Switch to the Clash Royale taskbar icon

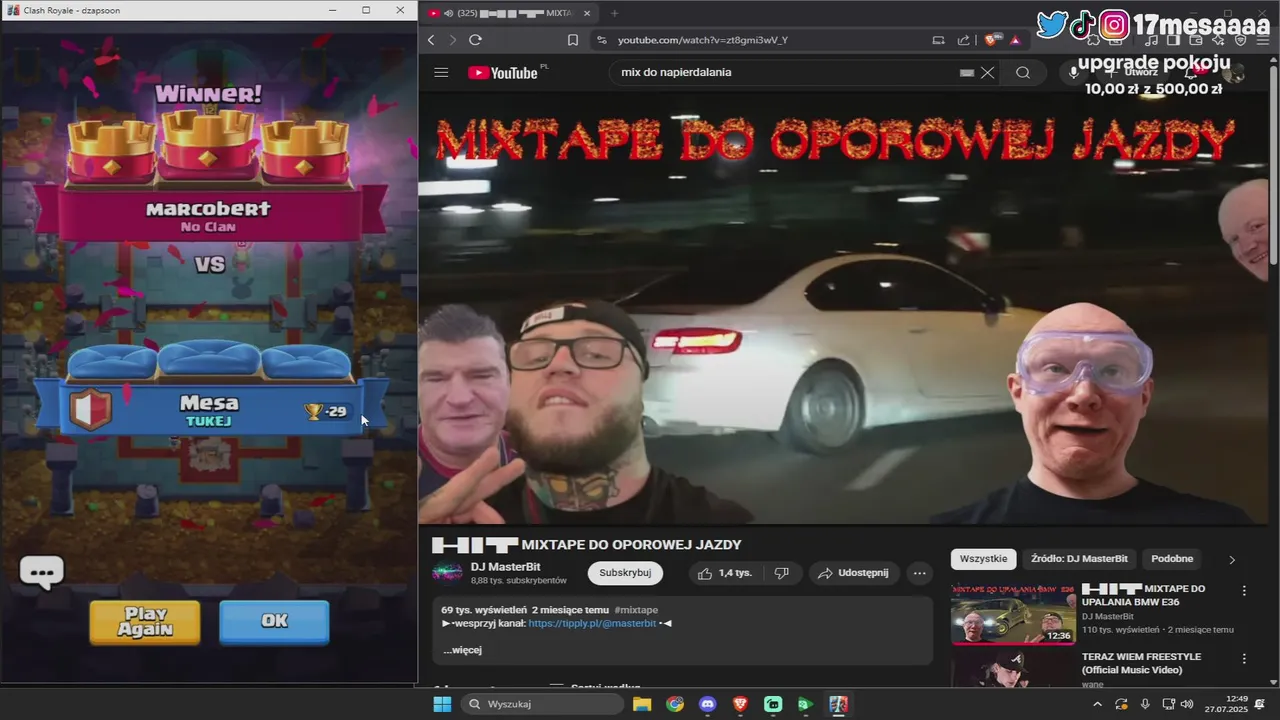click(x=839, y=704)
